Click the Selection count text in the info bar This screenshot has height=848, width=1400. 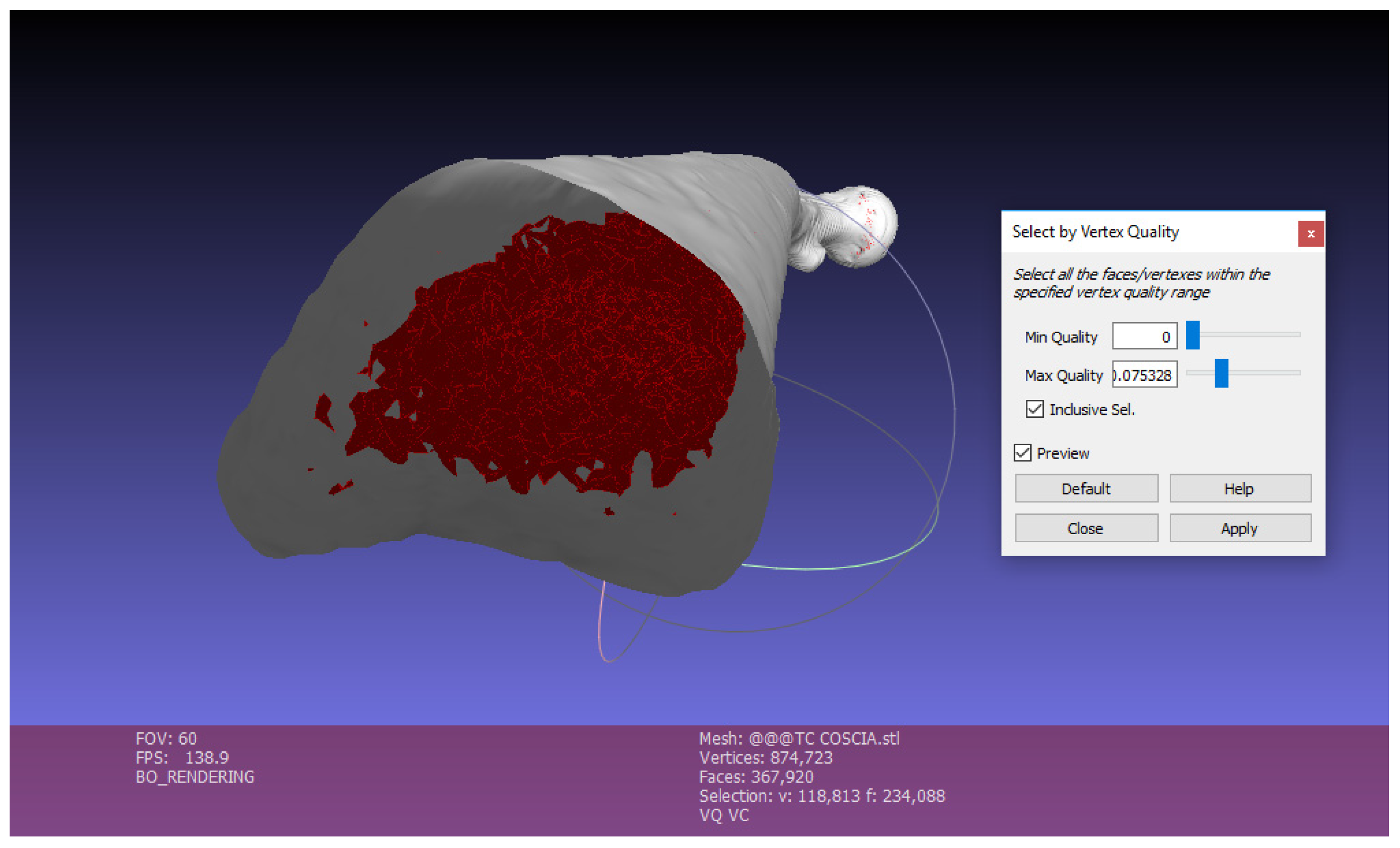pos(822,796)
